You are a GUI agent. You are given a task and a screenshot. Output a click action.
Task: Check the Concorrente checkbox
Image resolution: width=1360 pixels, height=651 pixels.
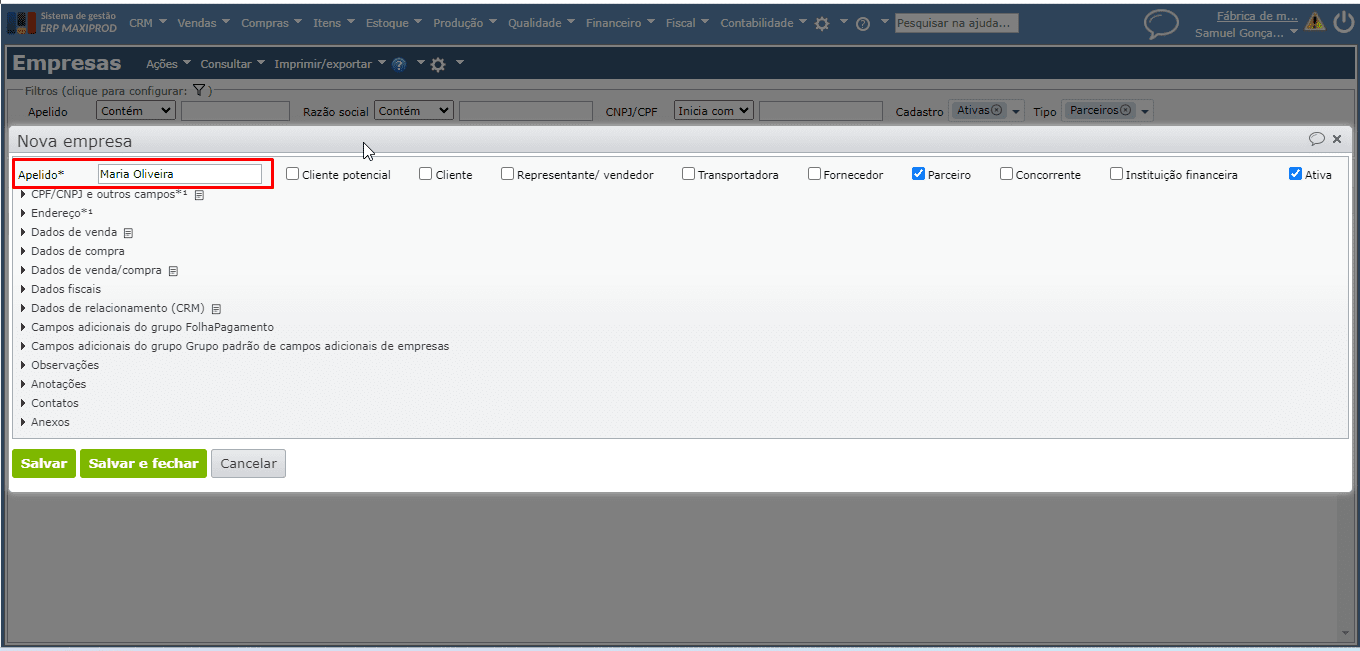(x=1006, y=174)
